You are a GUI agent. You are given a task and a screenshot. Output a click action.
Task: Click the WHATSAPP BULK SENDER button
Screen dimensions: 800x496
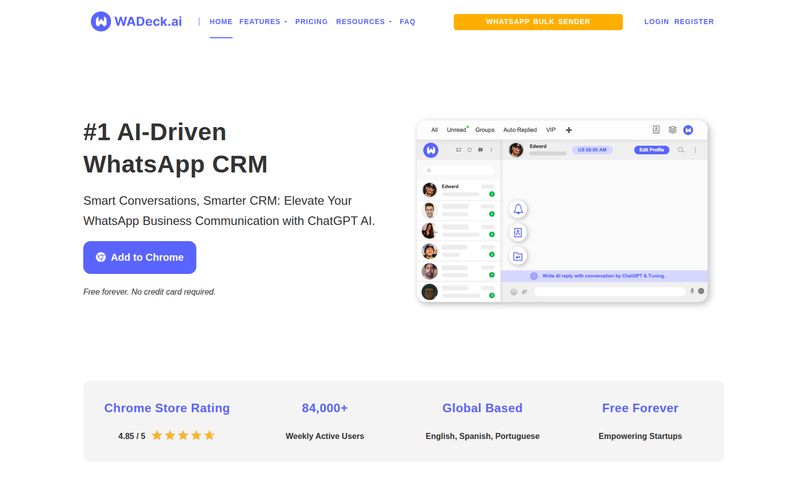tap(538, 21)
